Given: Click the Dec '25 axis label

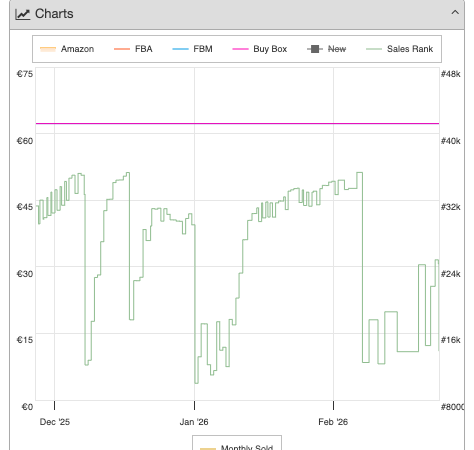Looking at the screenshot, I should click(x=55, y=422).
